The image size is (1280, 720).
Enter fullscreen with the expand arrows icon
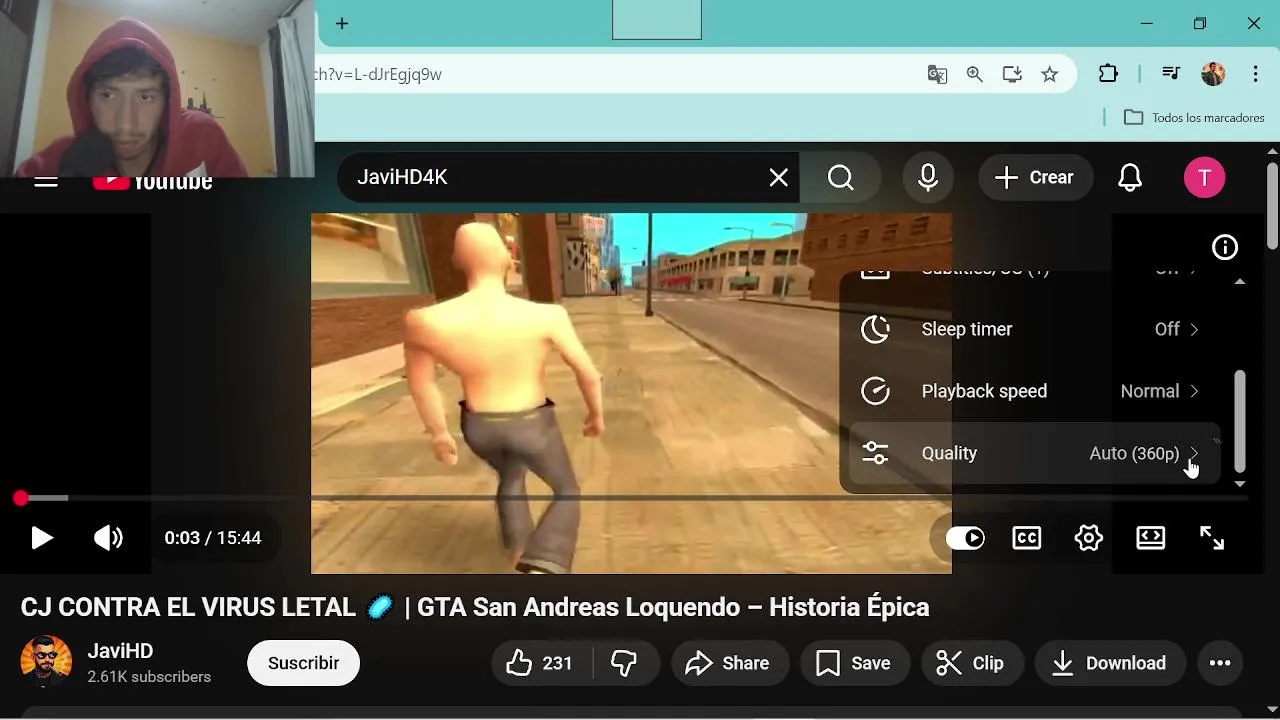(x=1212, y=538)
